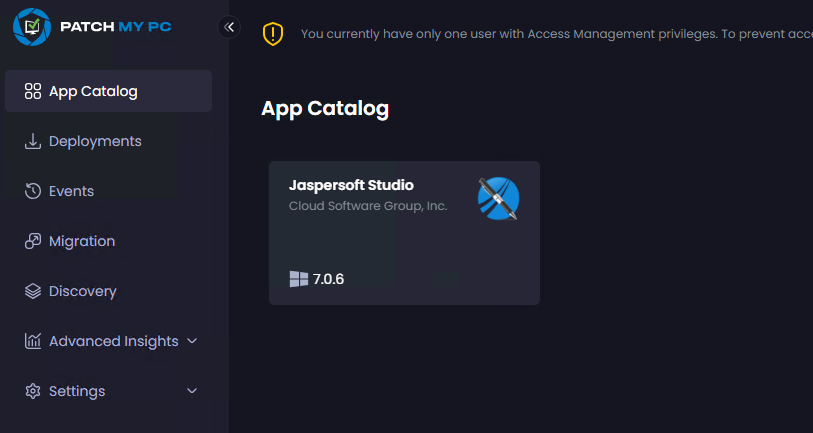813x433 pixels.
Task: Open the App Catalog menu item
Action: (x=108, y=91)
